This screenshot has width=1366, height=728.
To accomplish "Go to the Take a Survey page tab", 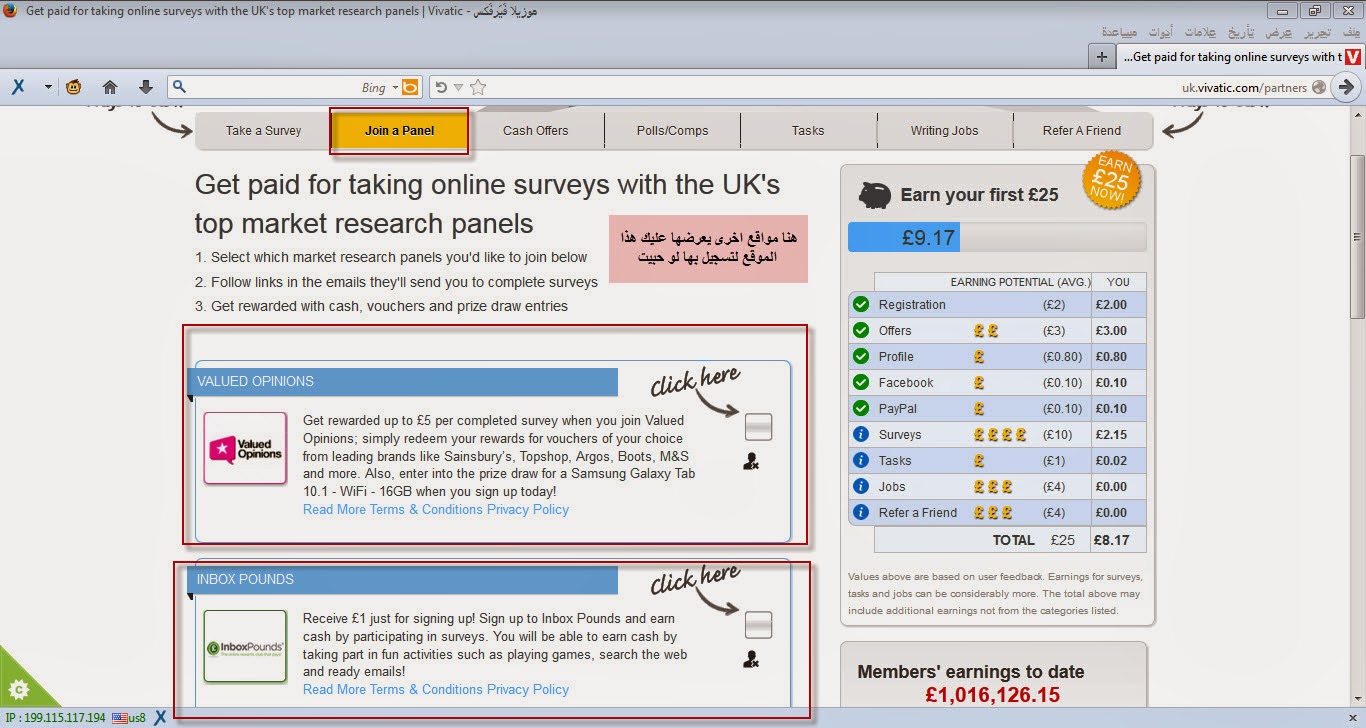I will tap(263, 130).
